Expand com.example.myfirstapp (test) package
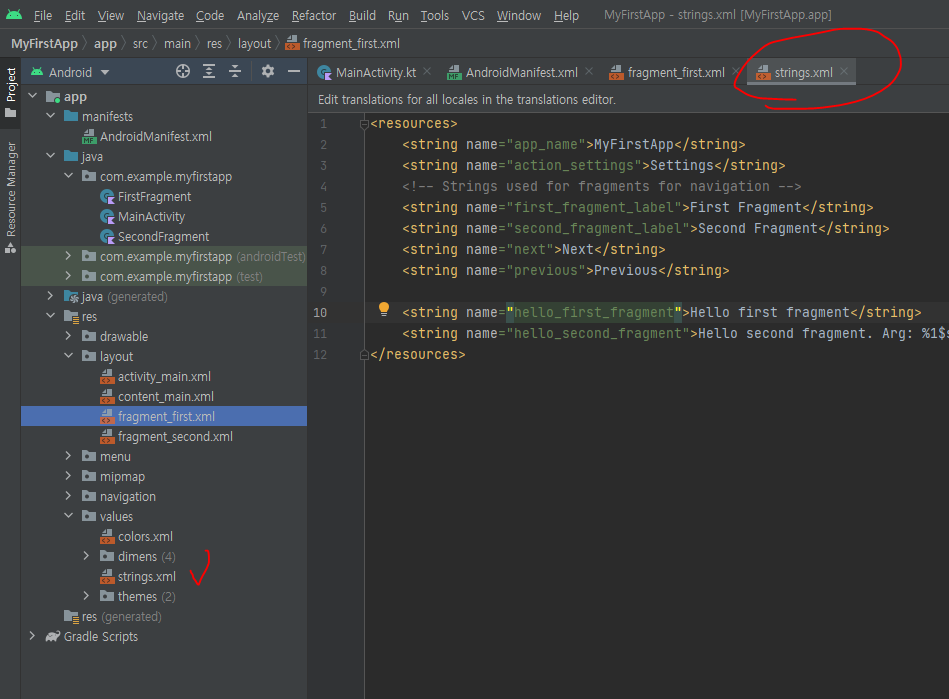 (x=68, y=276)
